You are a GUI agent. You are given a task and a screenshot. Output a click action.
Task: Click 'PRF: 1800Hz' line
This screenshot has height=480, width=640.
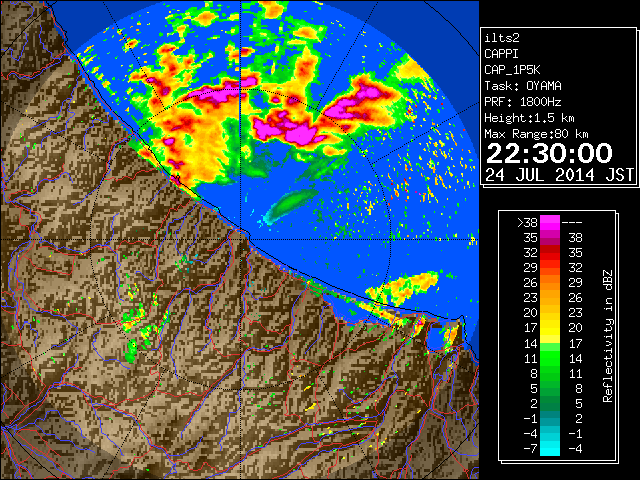click(523, 102)
